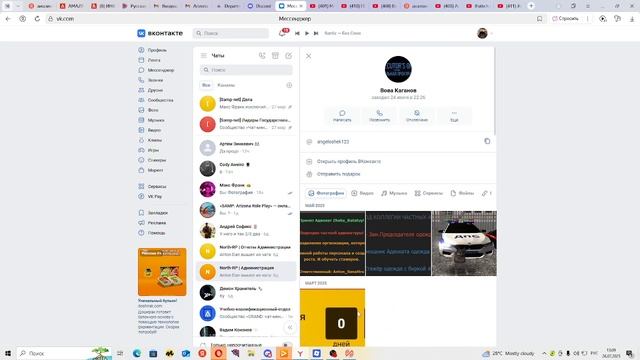Start a new call from chats header
Image resolution: width=640 pixels, height=360 pixels.
pyautogui.click(x=262, y=56)
